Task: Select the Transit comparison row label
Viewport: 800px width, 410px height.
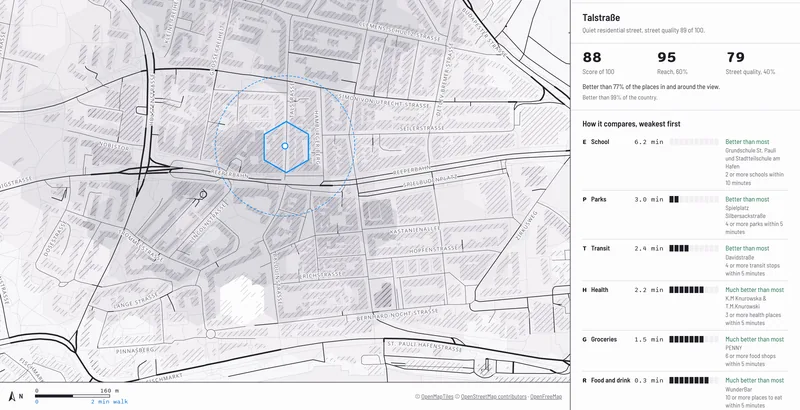Action: click(601, 248)
